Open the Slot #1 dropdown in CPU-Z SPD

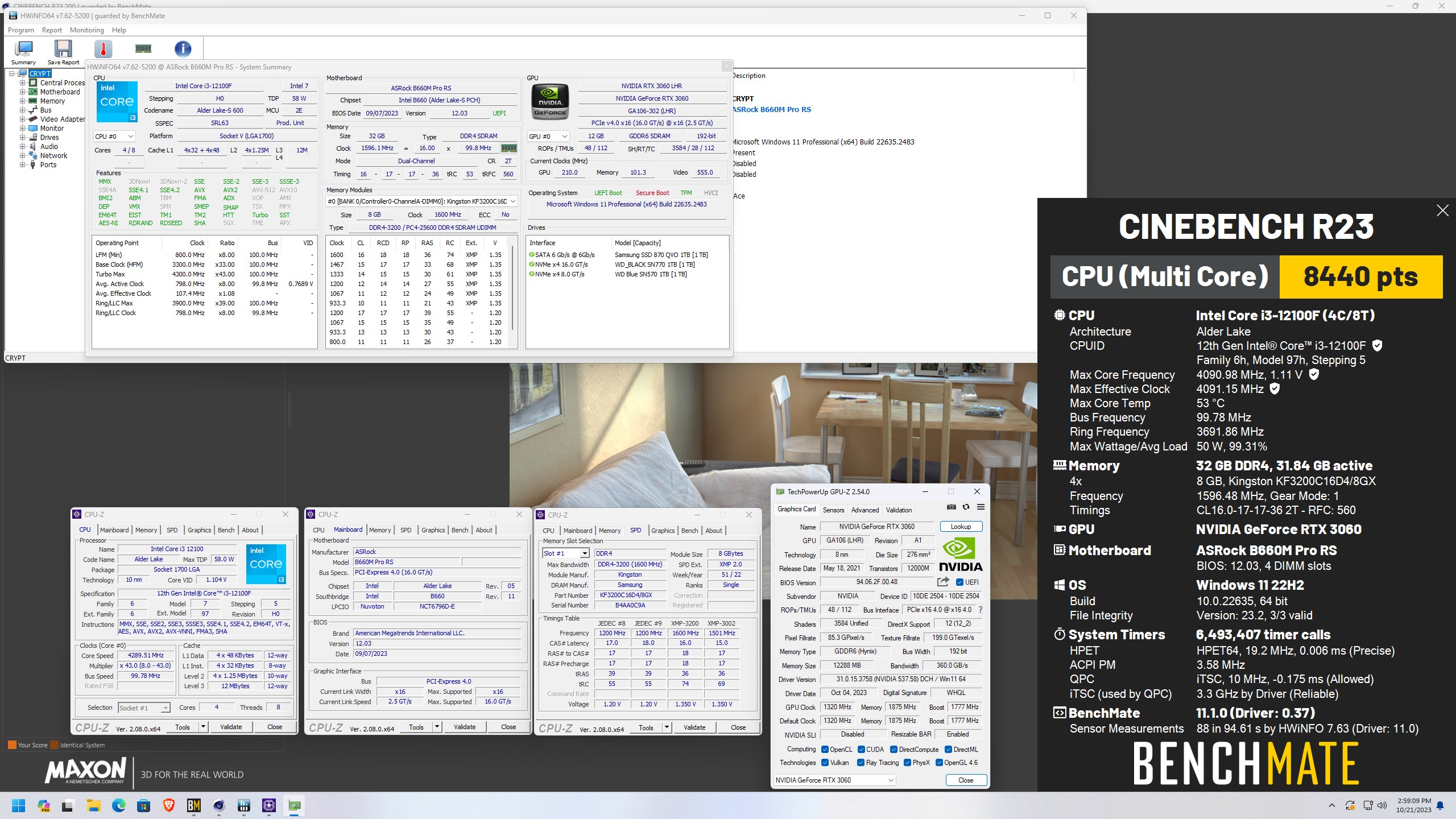(566, 553)
